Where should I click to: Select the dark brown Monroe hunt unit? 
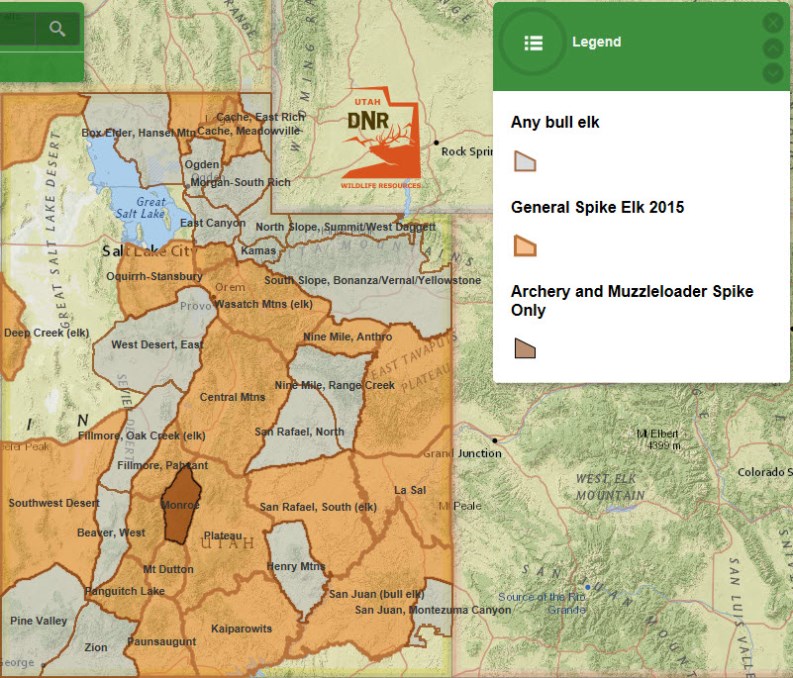tap(181, 505)
